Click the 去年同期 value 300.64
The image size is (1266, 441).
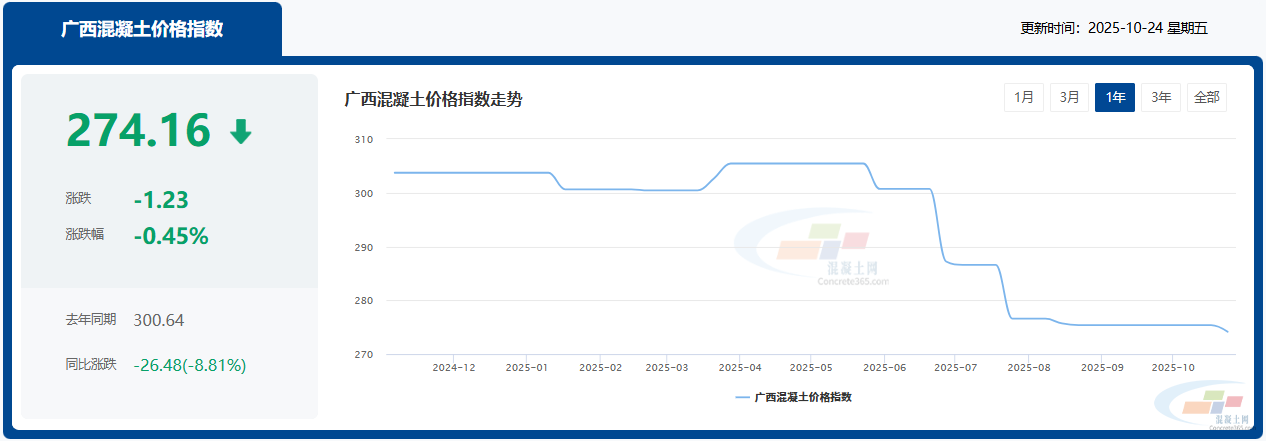pos(158,320)
